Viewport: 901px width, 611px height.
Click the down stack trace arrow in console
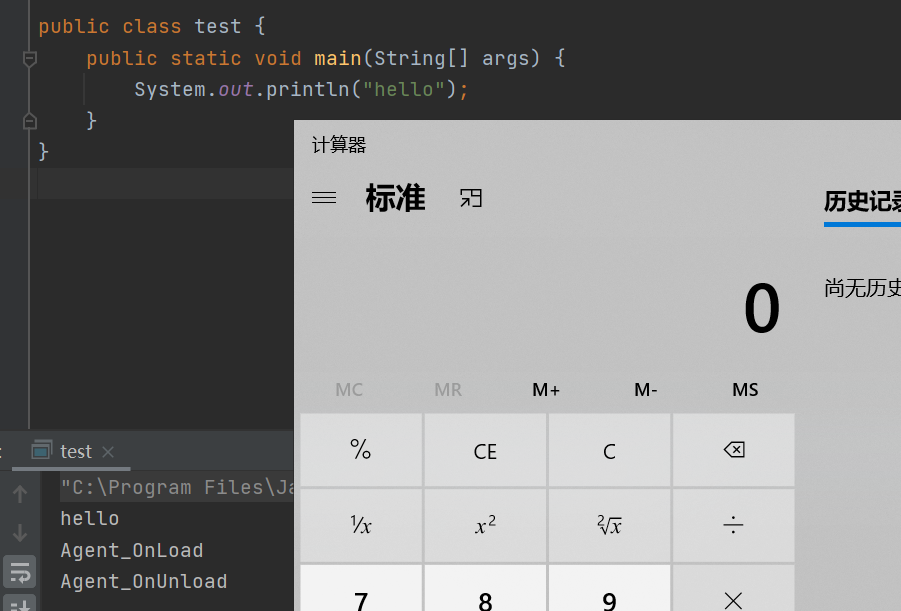pyautogui.click(x=20, y=533)
